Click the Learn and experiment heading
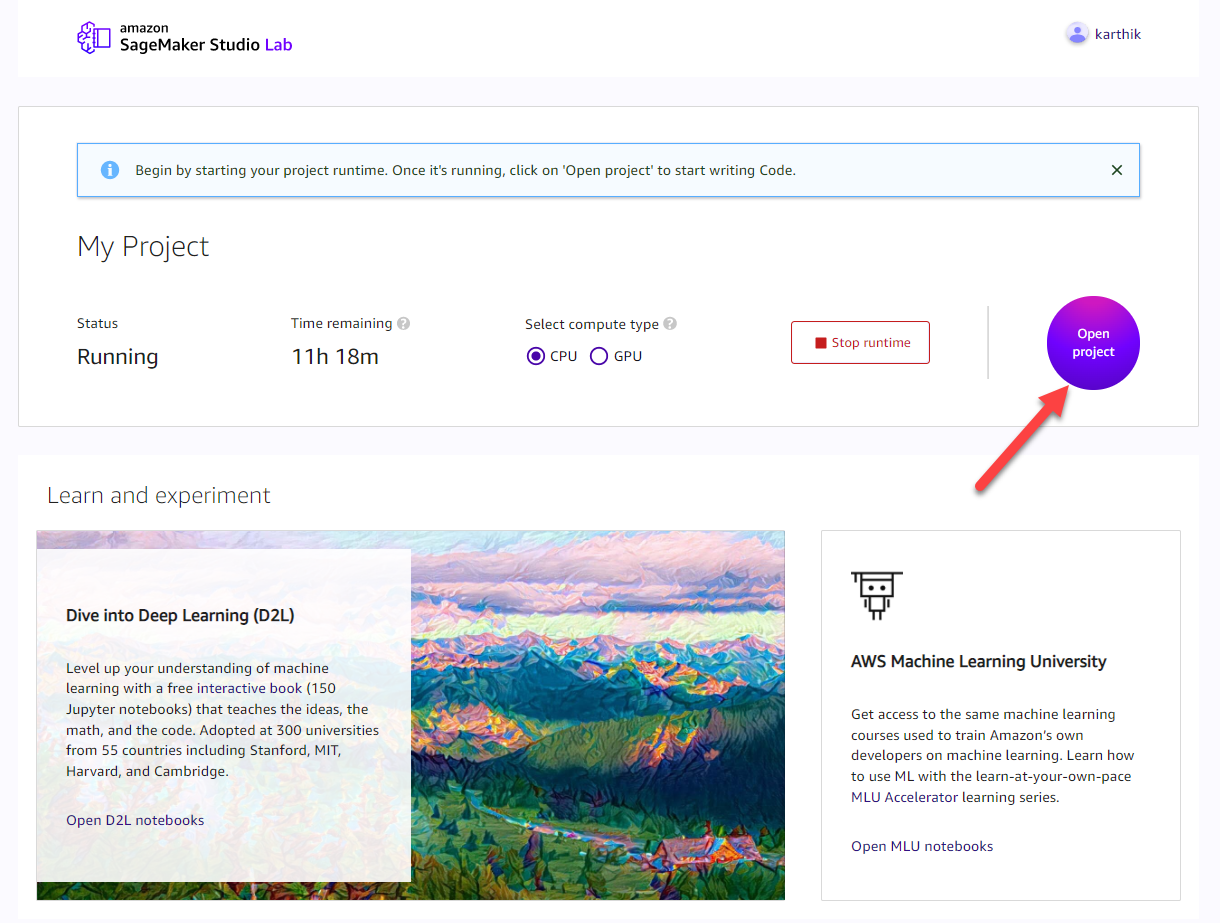Image resolution: width=1220 pixels, height=923 pixels. [x=159, y=495]
